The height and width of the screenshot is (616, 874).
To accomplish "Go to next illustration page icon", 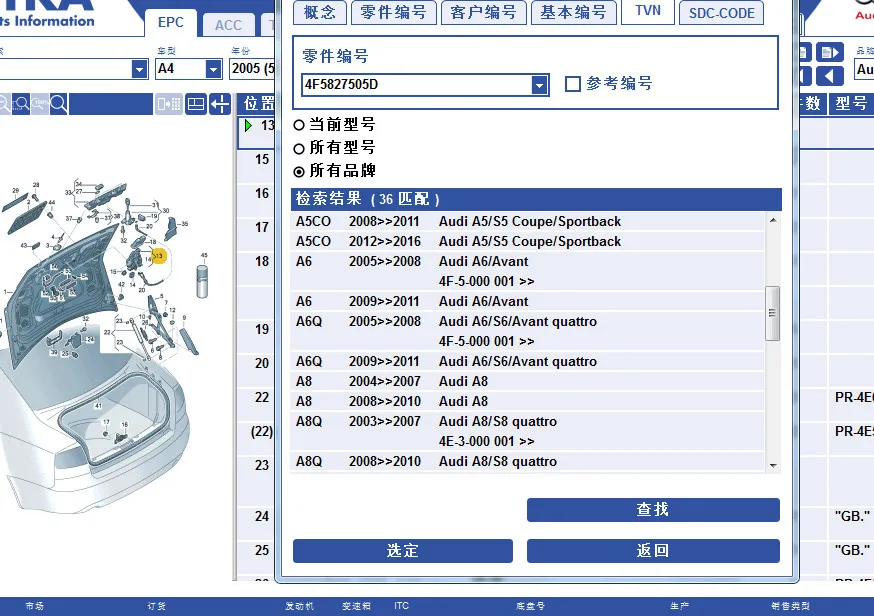I will (830, 52).
